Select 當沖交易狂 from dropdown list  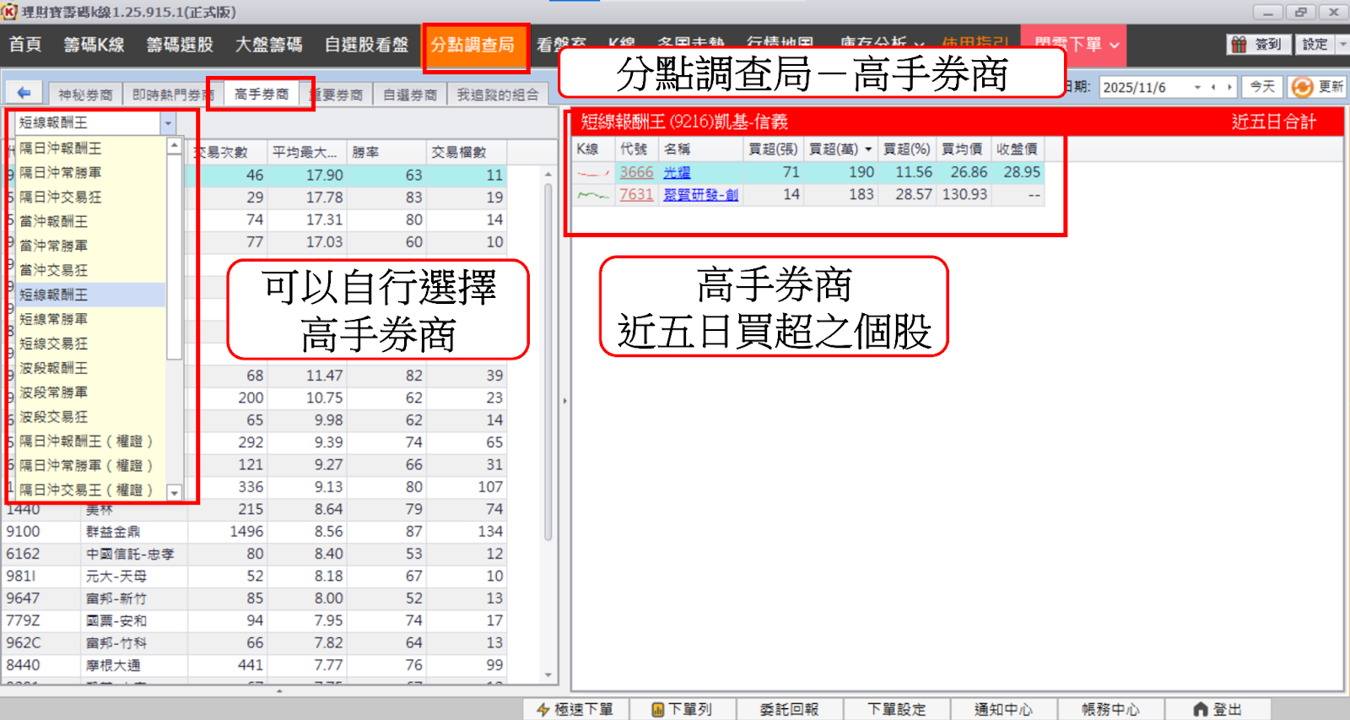pyautogui.click(x=90, y=270)
